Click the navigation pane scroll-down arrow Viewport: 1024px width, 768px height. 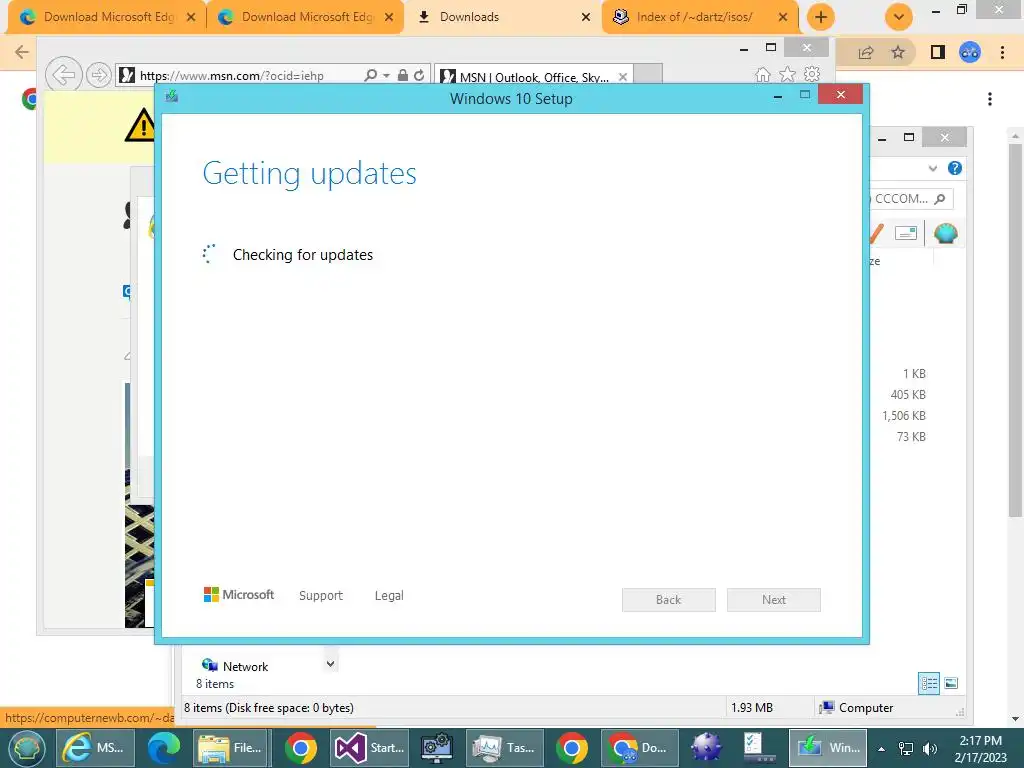coord(330,664)
